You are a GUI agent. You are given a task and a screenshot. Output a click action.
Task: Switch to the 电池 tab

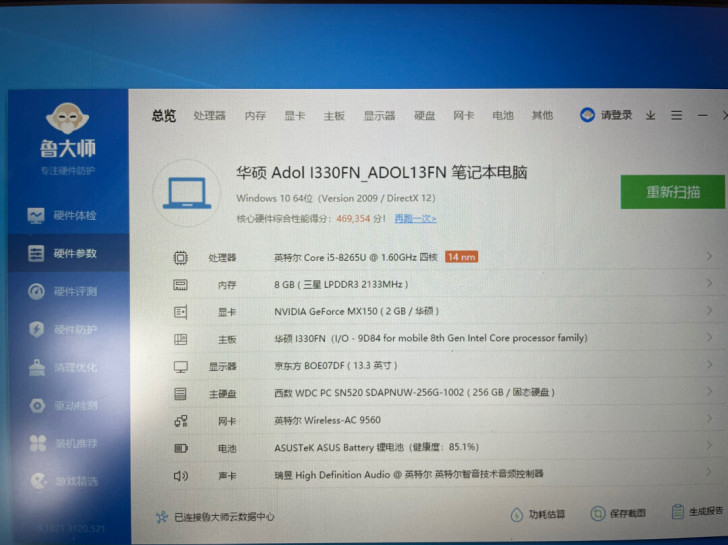tap(502, 116)
